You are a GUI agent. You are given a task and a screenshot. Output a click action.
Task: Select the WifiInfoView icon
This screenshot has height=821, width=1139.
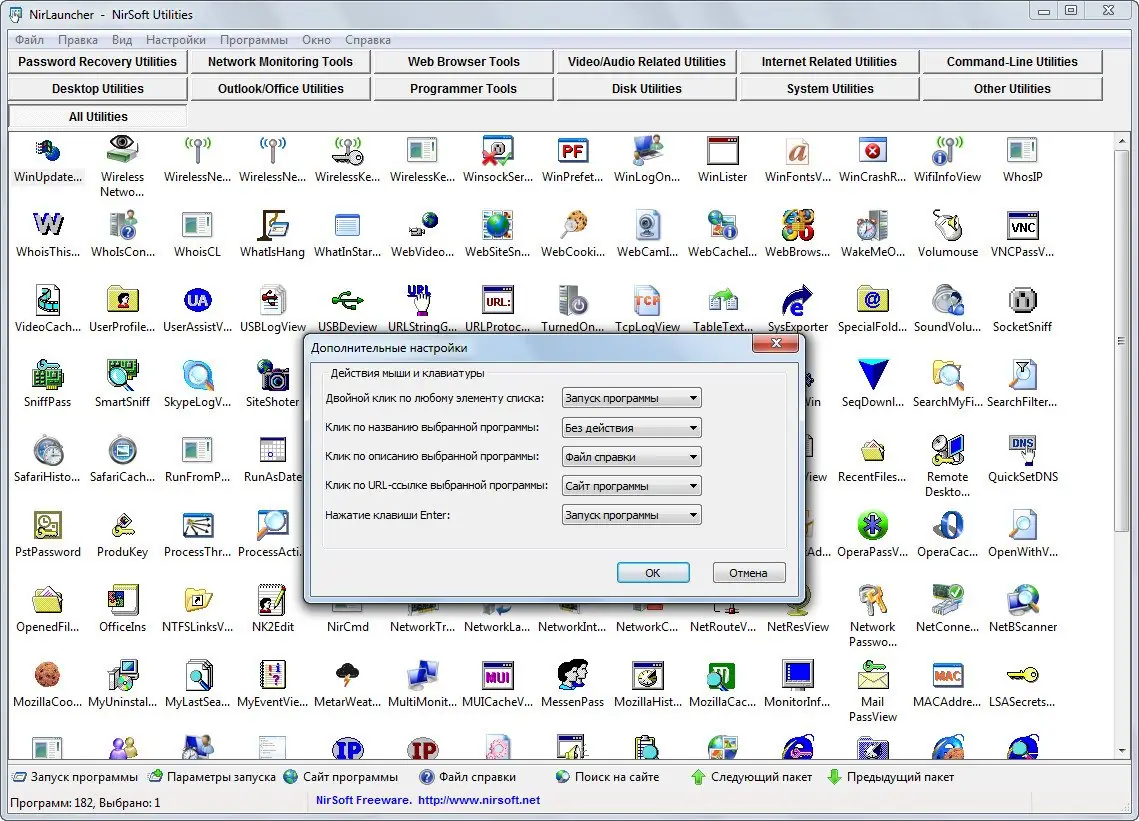pos(947,151)
